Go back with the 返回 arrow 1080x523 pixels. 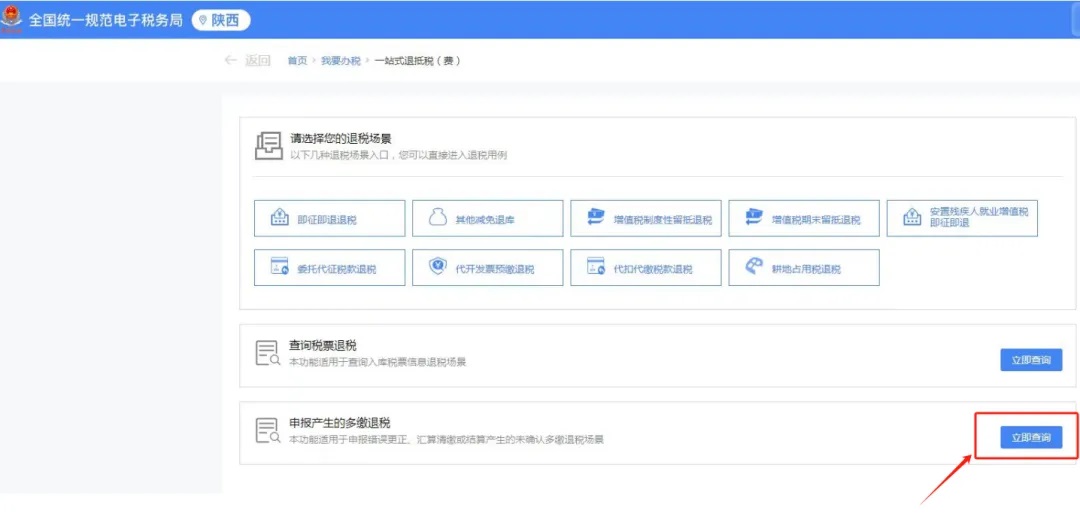click(x=231, y=61)
